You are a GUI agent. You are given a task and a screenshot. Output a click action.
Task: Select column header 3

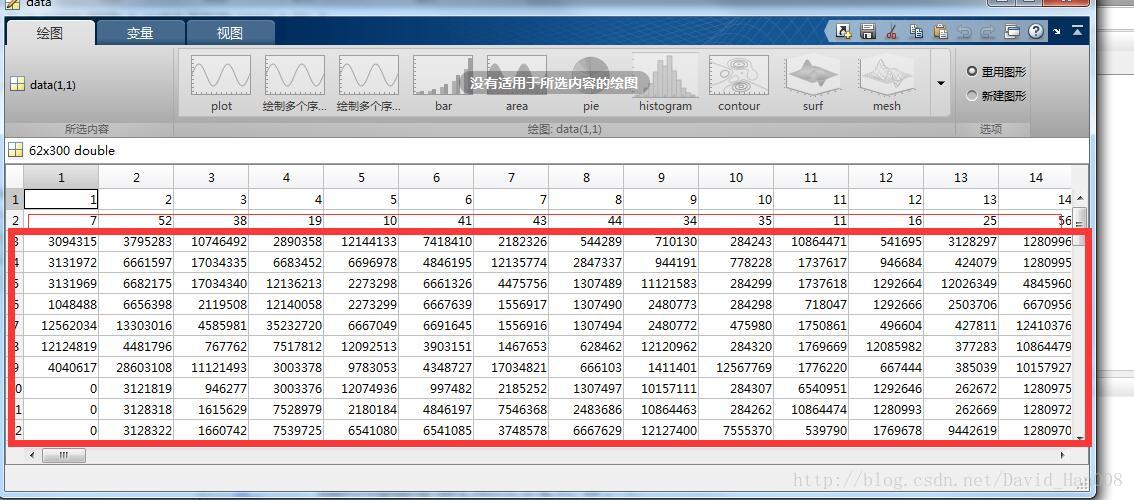point(211,177)
